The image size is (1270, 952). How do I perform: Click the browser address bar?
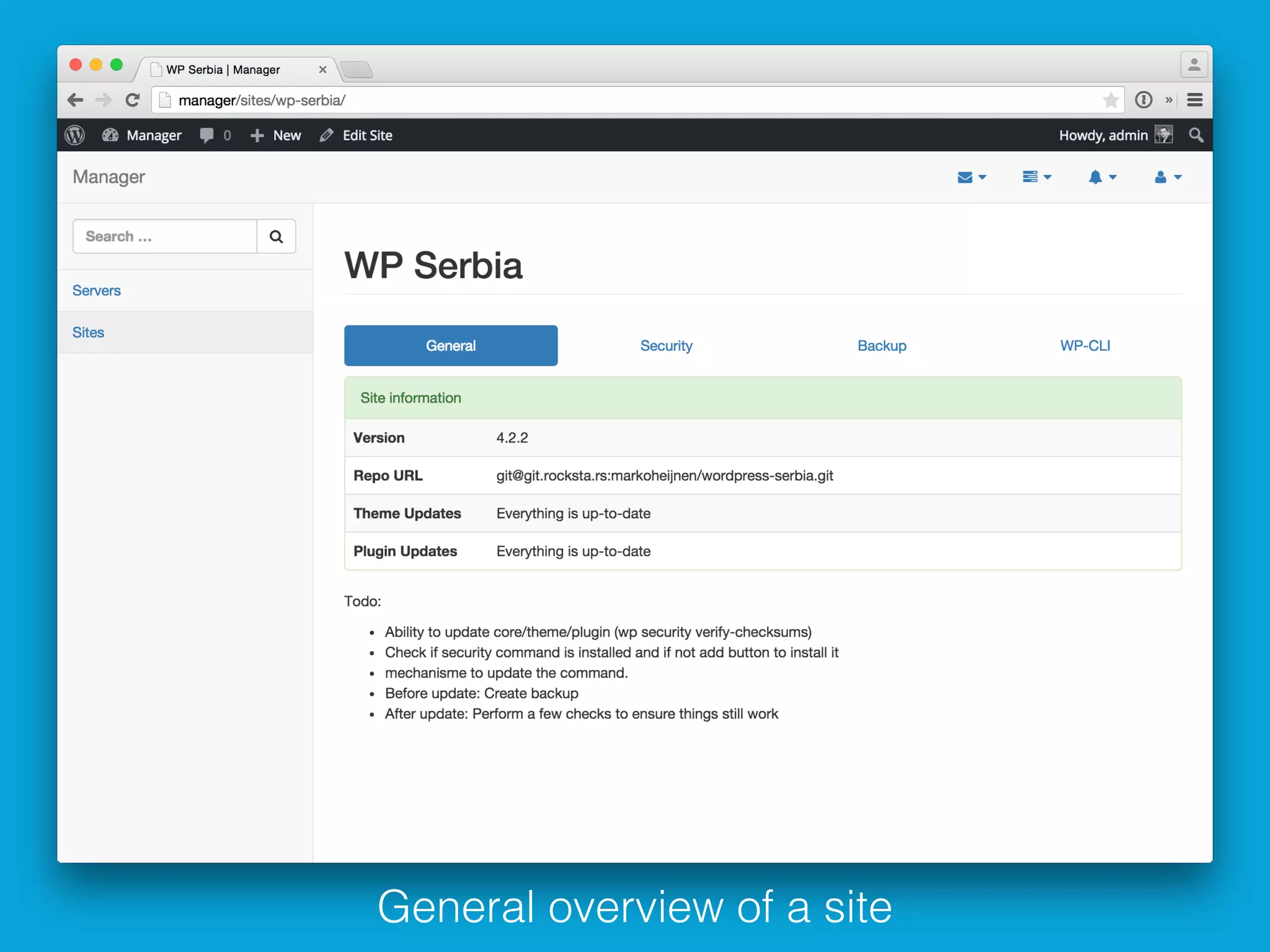[x=639, y=100]
